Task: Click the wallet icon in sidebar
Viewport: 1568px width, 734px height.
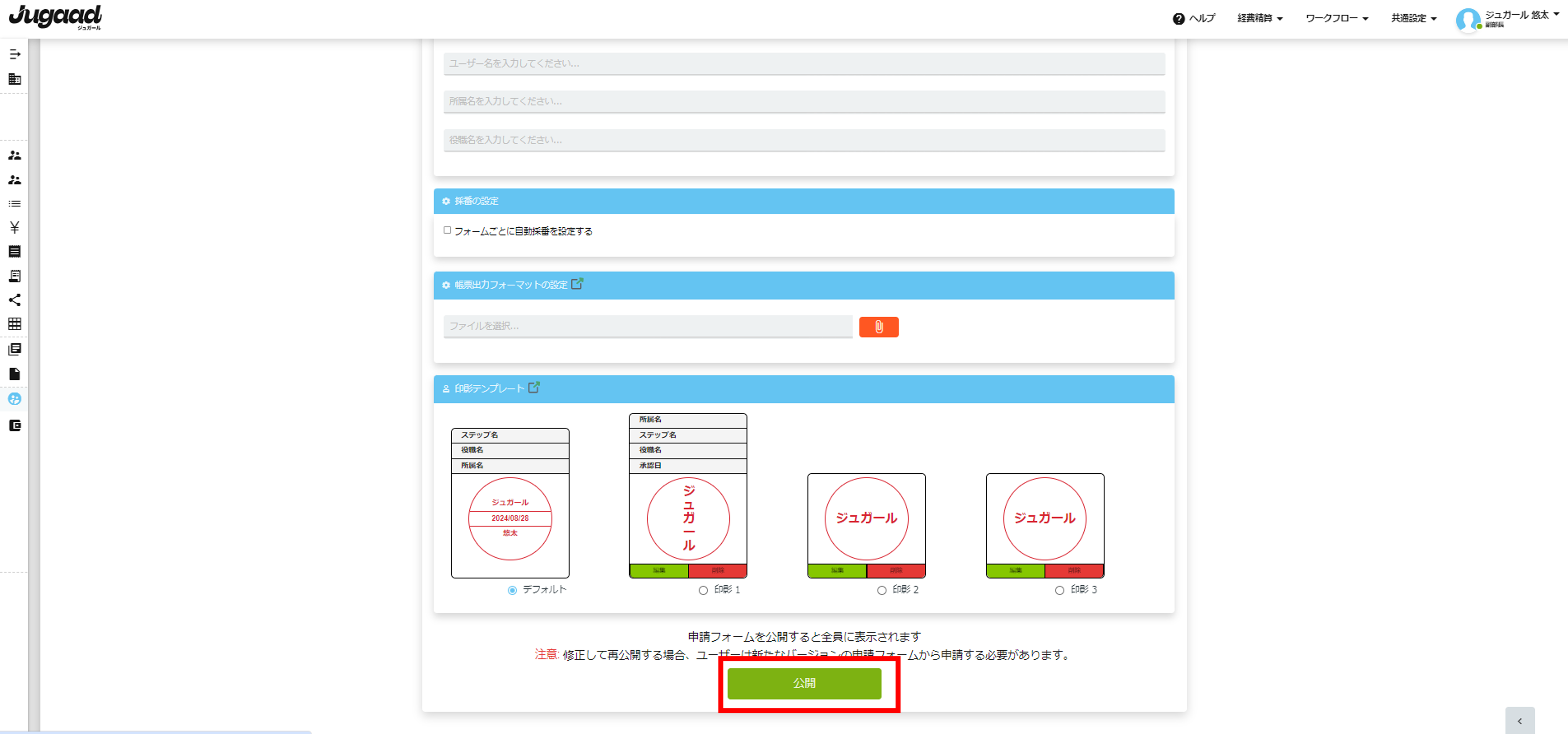Action: tap(15, 426)
